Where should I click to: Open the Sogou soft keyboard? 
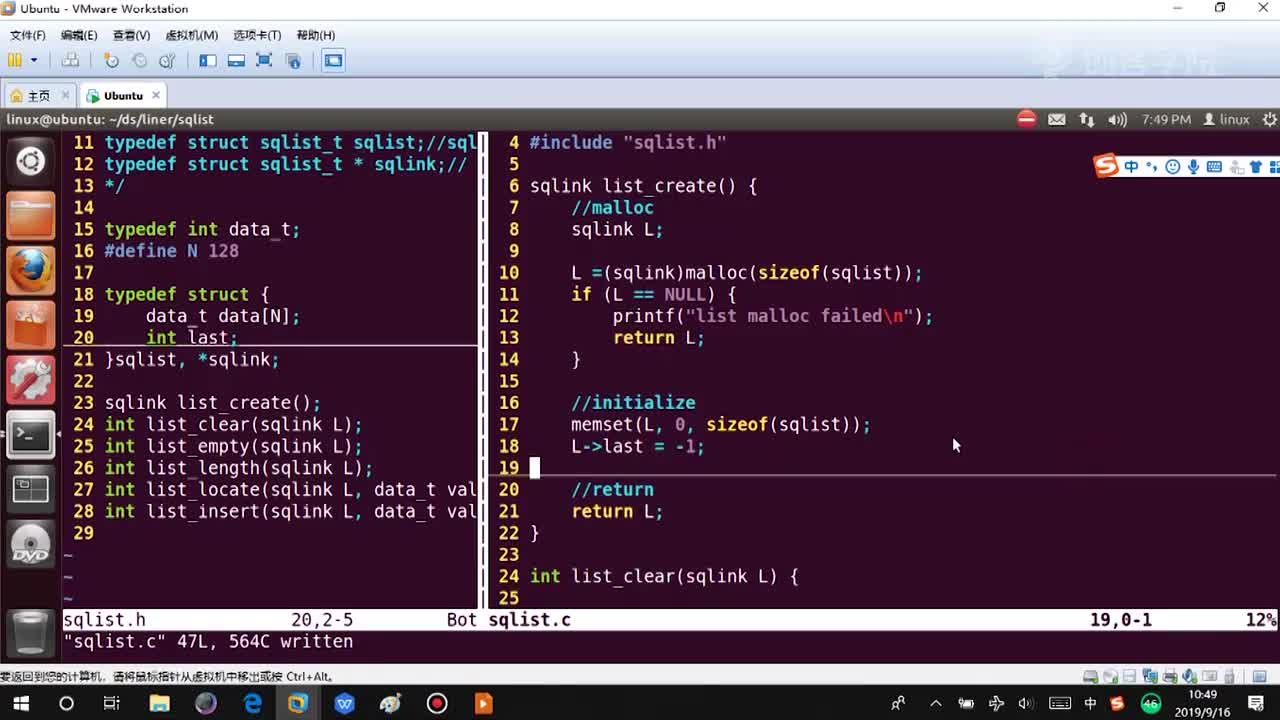1214,167
